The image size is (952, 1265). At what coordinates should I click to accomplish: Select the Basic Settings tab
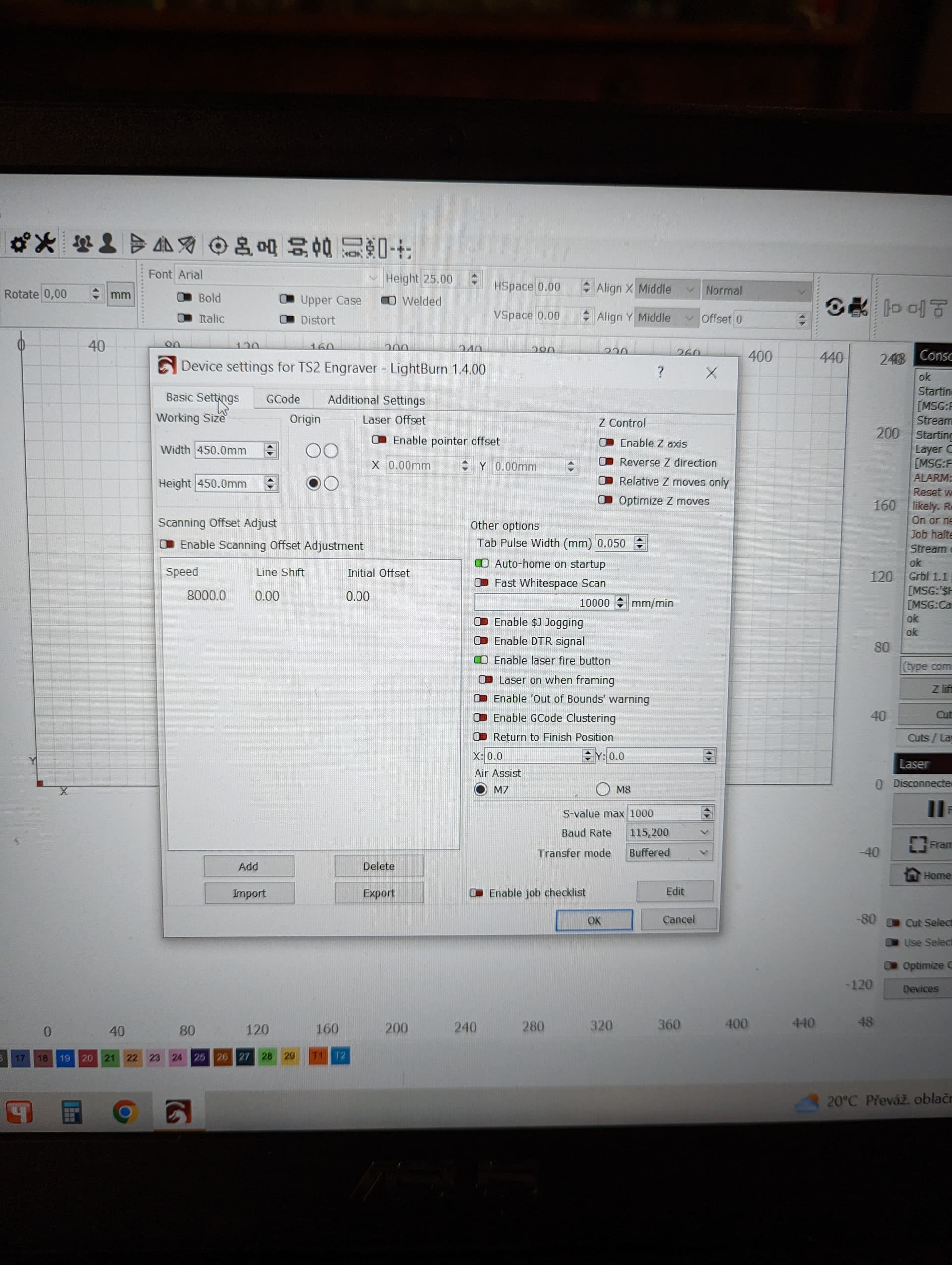[x=202, y=397]
